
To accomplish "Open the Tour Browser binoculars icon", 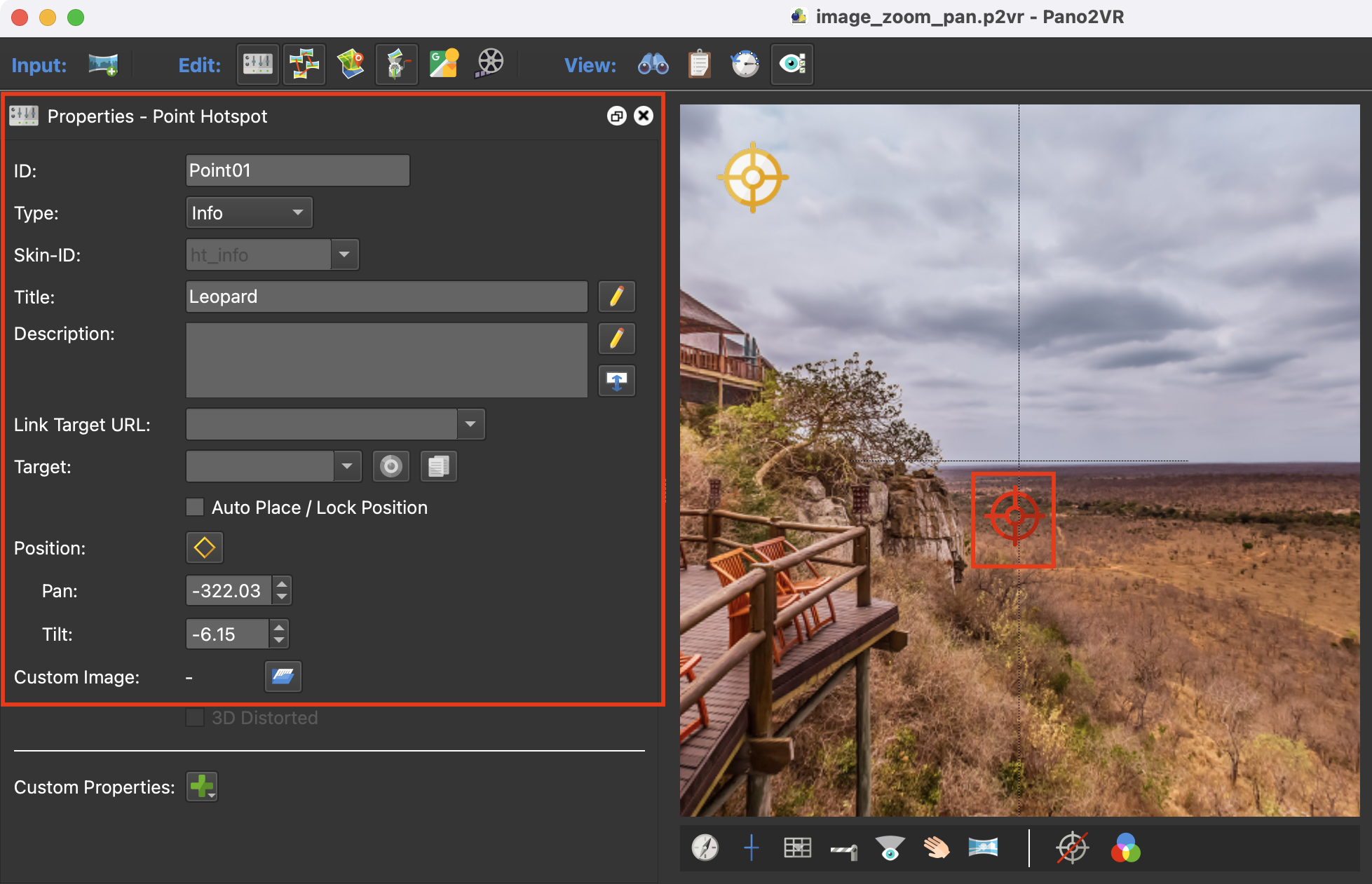I will point(653,65).
